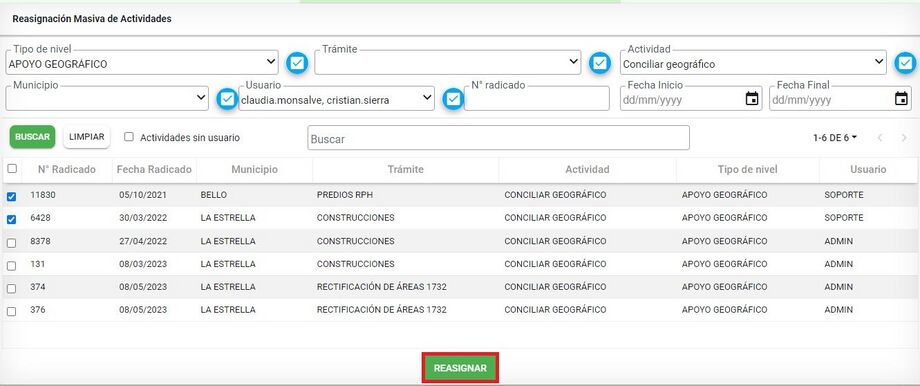This screenshot has height=386, width=920.
Task: Click the Buscar table search box
Action: 499,138
